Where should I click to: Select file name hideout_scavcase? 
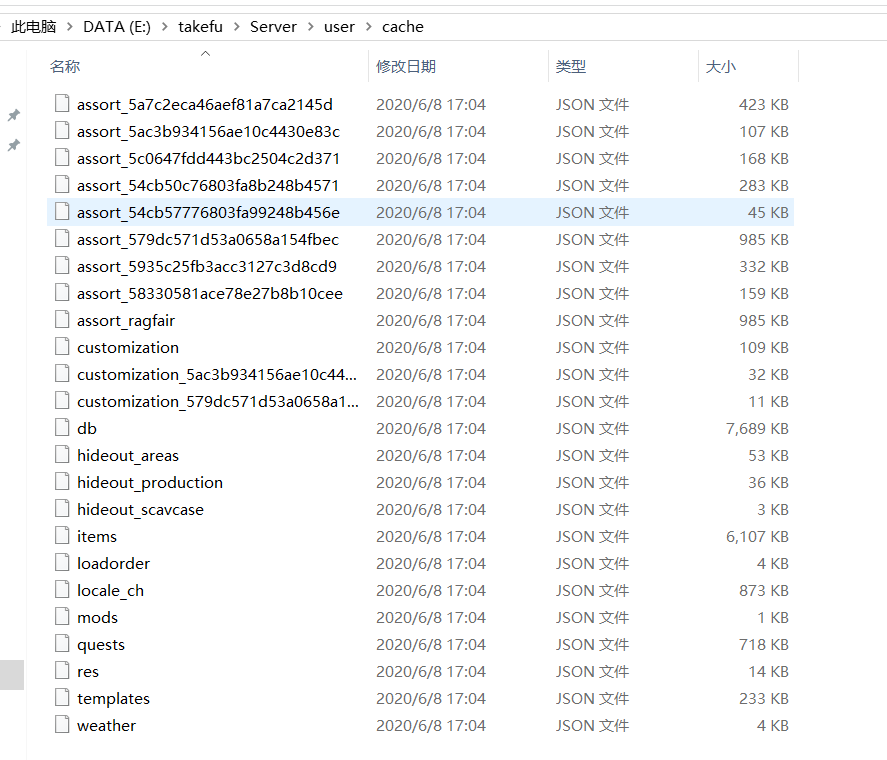tap(140, 510)
